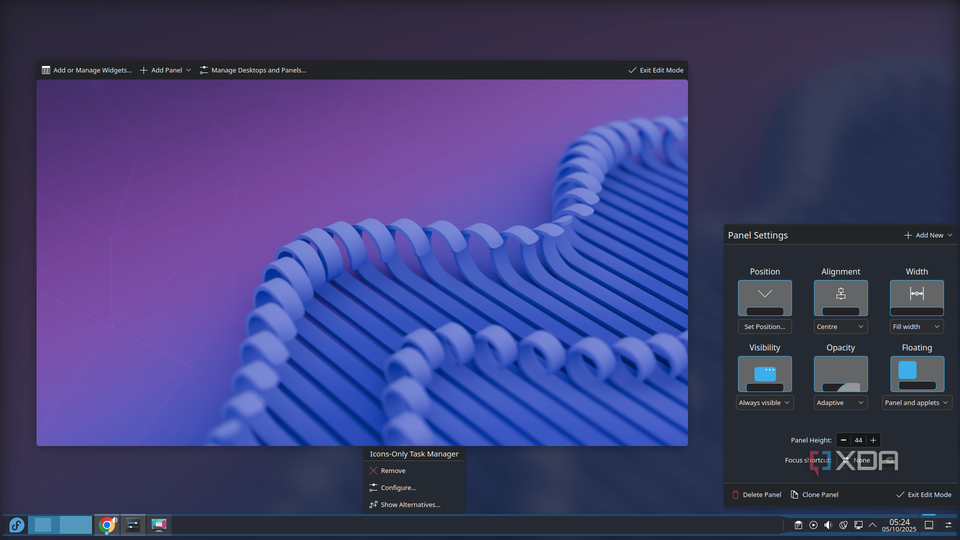The image size is (960, 540).
Task: Click the Google Chrome taskbar icon
Action: click(x=107, y=525)
